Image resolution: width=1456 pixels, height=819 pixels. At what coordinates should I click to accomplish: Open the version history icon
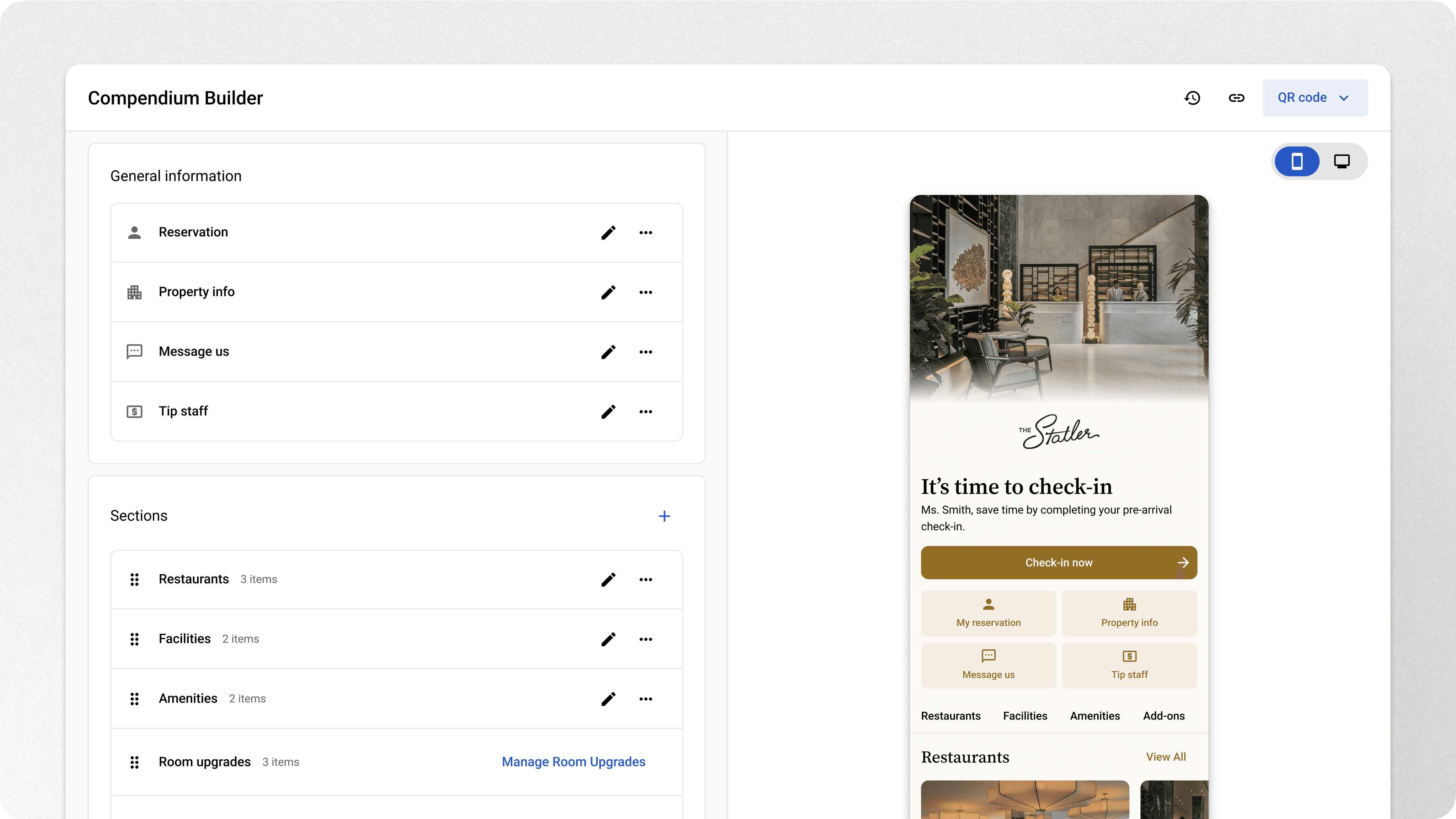pyautogui.click(x=1192, y=98)
